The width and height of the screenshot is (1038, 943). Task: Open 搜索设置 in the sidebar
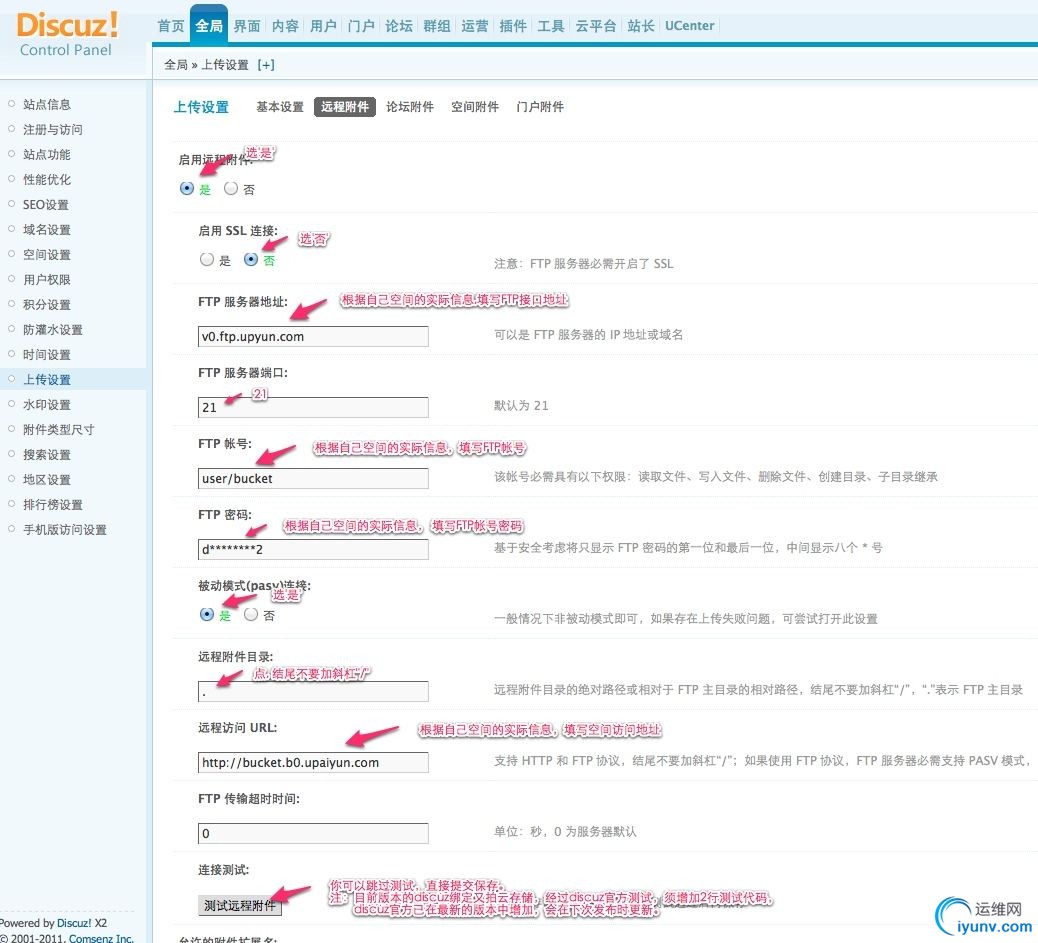(47, 454)
